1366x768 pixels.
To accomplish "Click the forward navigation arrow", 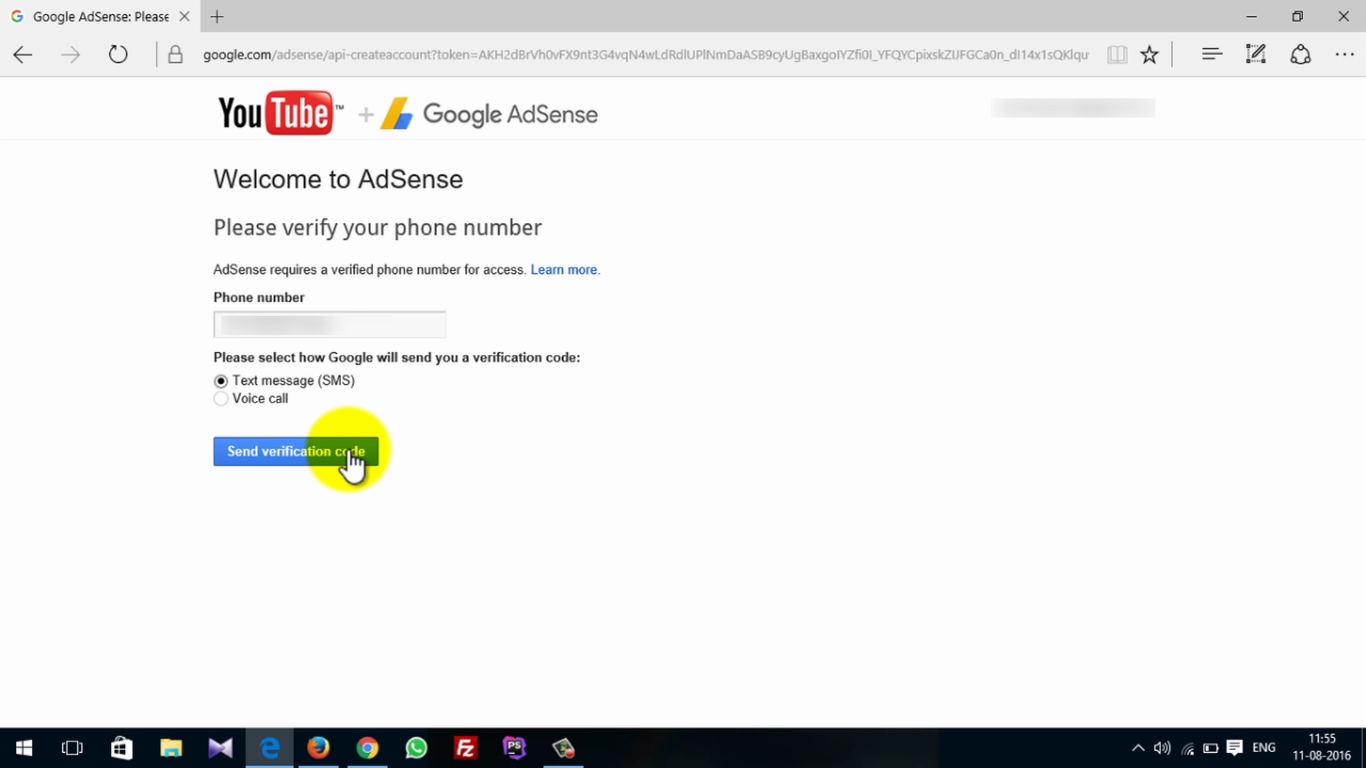I will [x=70, y=55].
